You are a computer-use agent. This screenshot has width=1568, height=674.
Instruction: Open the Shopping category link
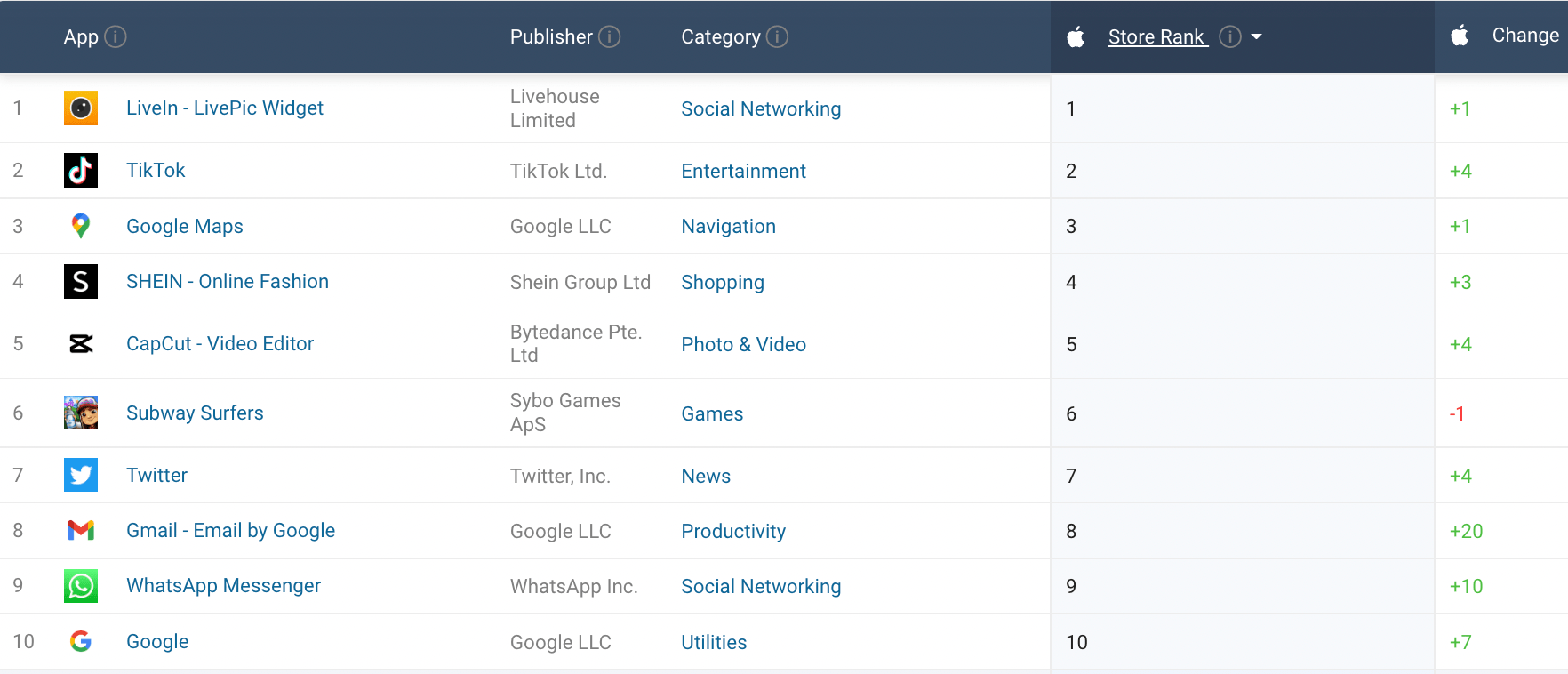[722, 282]
